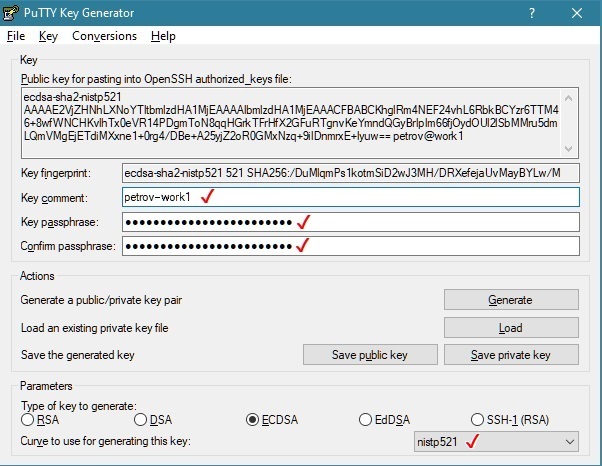Click Load to open existing private key
Image resolution: width=602 pixels, height=466 pixels.
pos(511,328)
